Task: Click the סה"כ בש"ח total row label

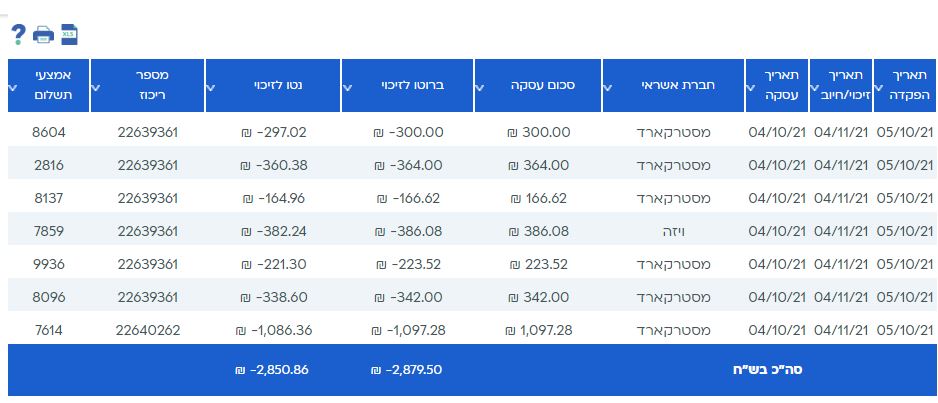Action: (x=769, y=370)
